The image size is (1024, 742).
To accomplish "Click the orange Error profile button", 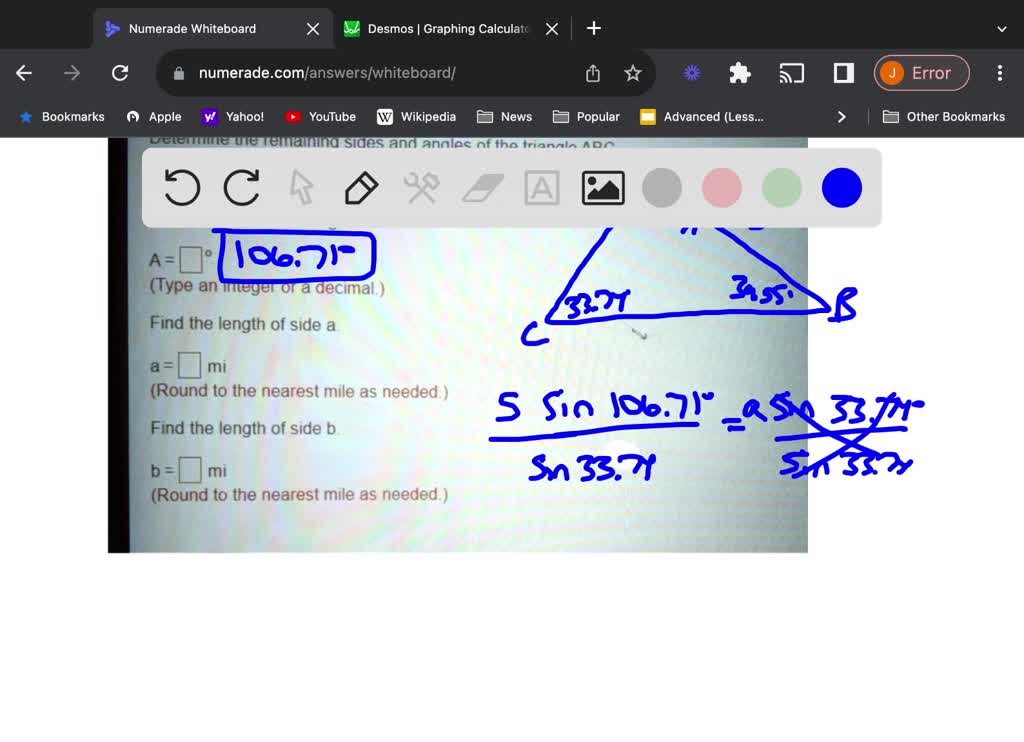I will [921, 73].
